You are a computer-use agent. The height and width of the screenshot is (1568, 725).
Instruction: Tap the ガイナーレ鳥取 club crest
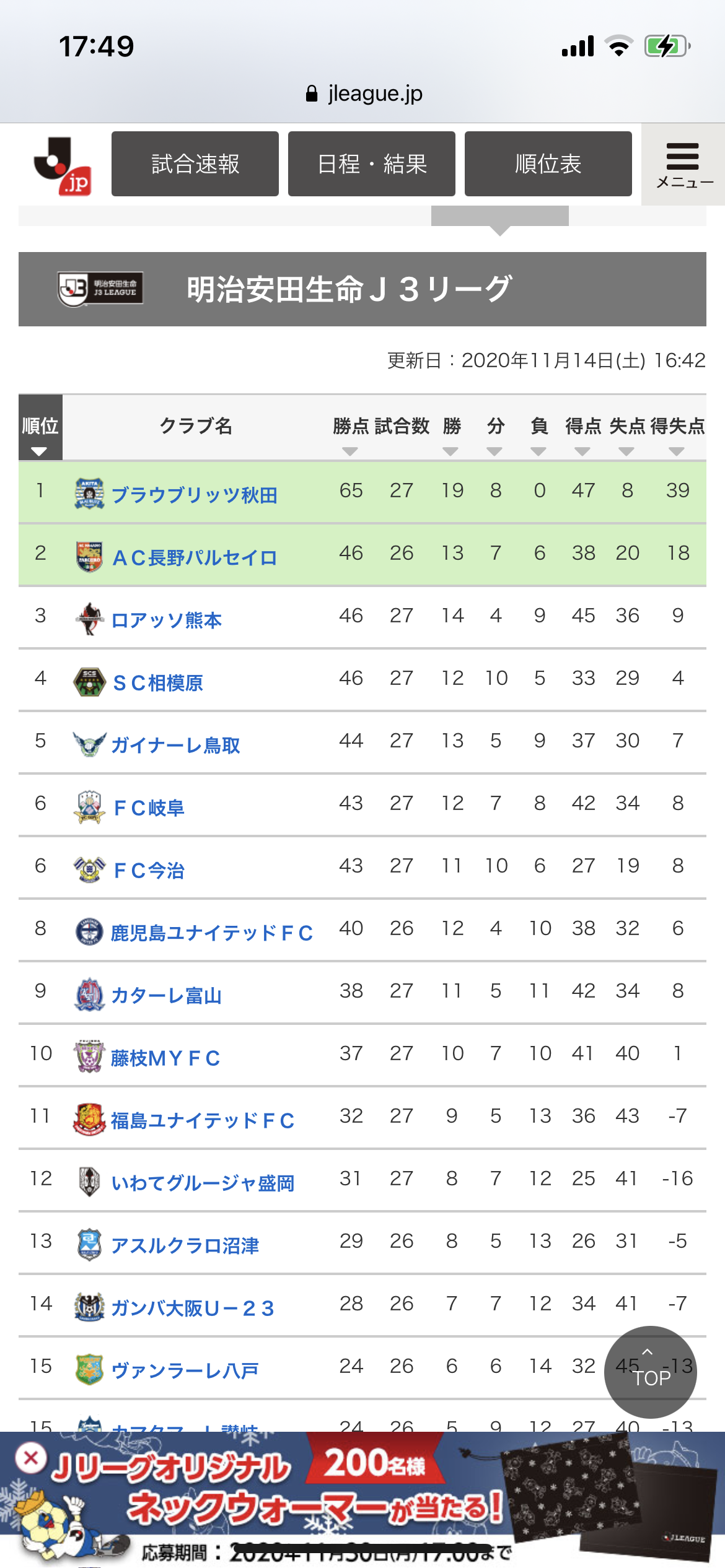pyautogui.click(x=89, y=744)
